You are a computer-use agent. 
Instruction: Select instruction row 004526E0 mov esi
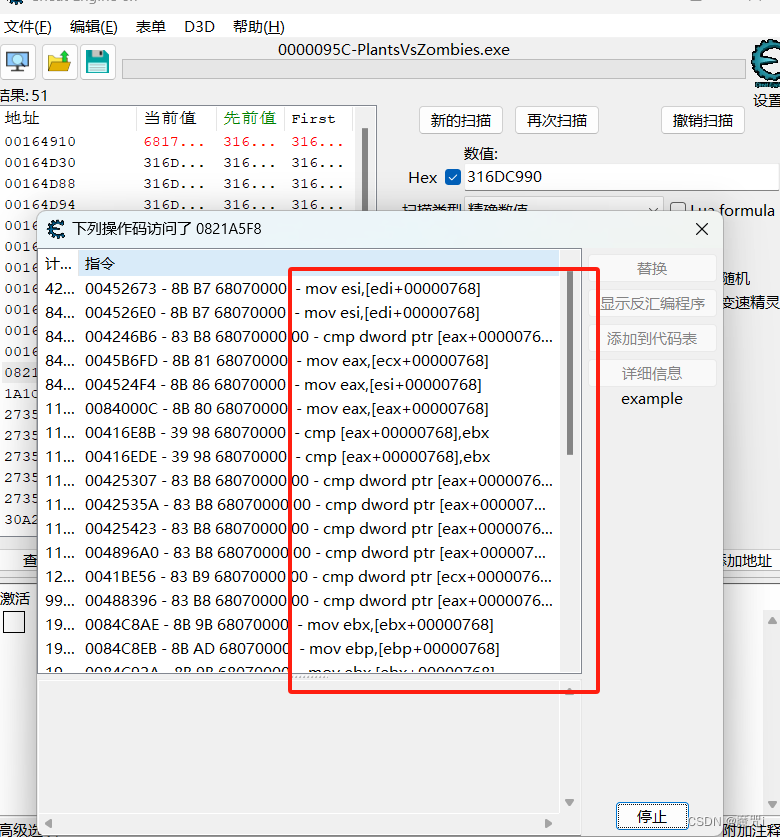pyautogui.click(x=300, y=313)
